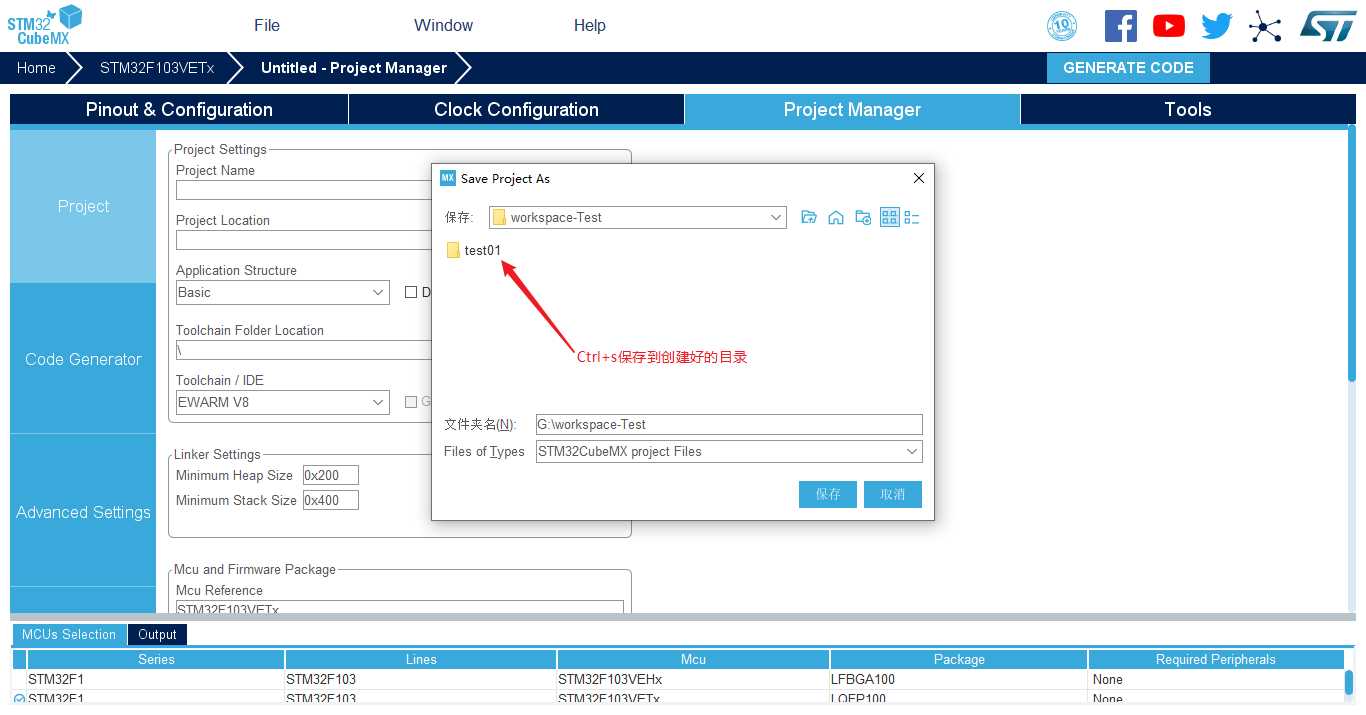This screenshot has height=715, width=1366.
Task: Open the Project Manager tab
Action: [x=852, y=110]
